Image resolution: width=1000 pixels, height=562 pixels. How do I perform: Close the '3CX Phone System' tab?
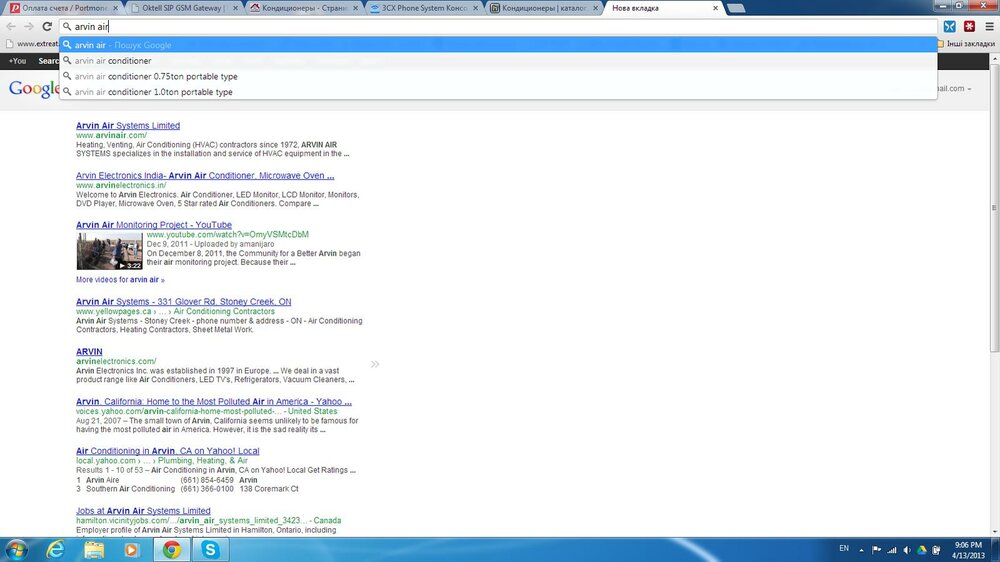(x=476, y=8)
